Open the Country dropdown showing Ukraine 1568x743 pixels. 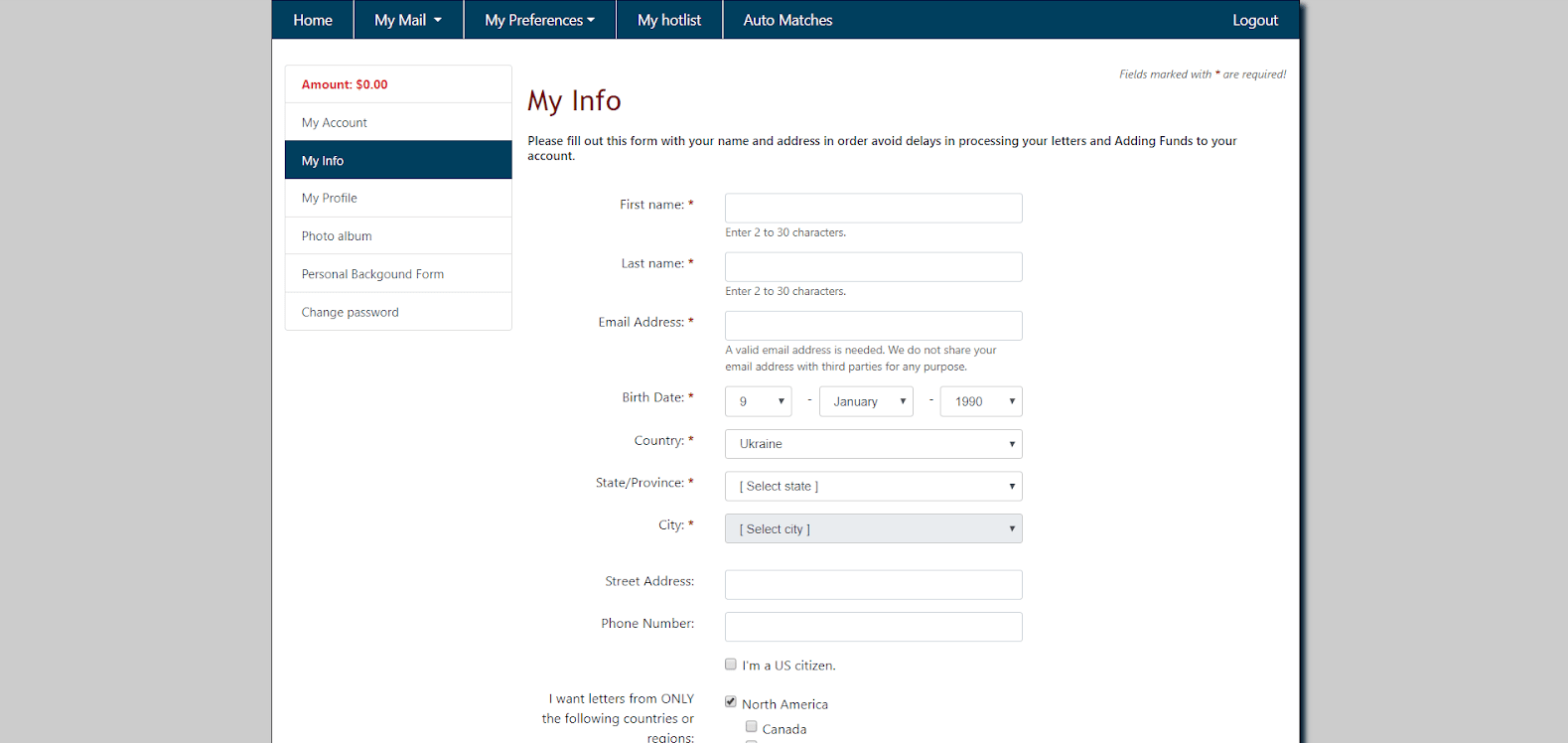click(874, 444)
